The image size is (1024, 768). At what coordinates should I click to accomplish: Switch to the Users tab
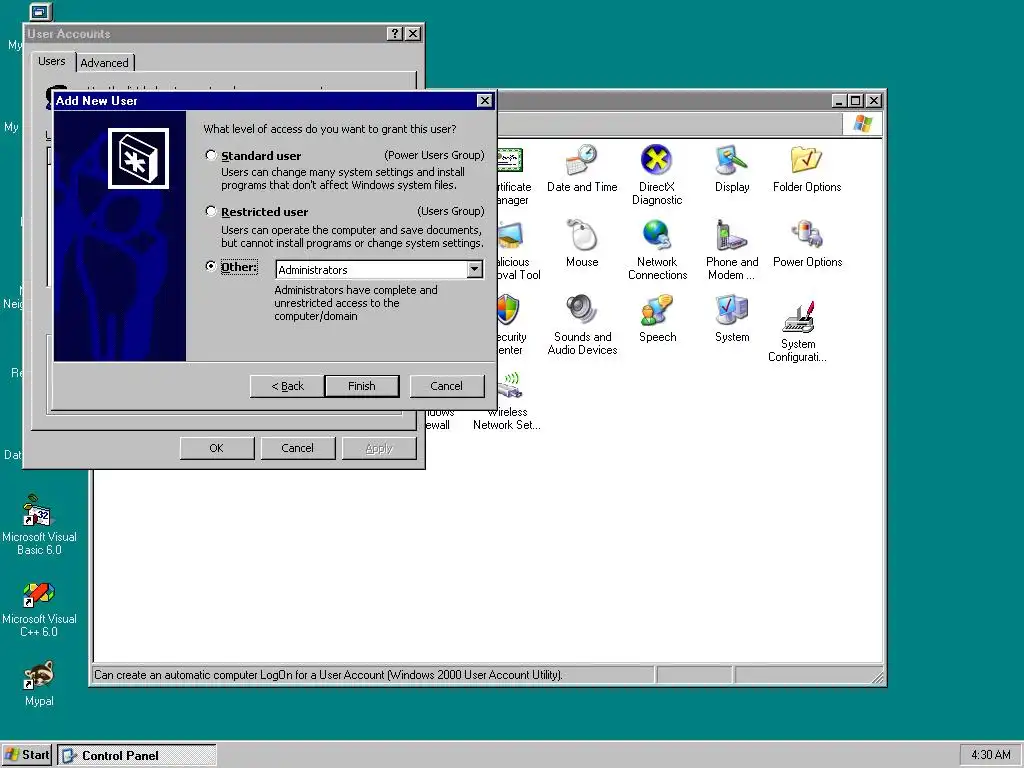(52, 61)
